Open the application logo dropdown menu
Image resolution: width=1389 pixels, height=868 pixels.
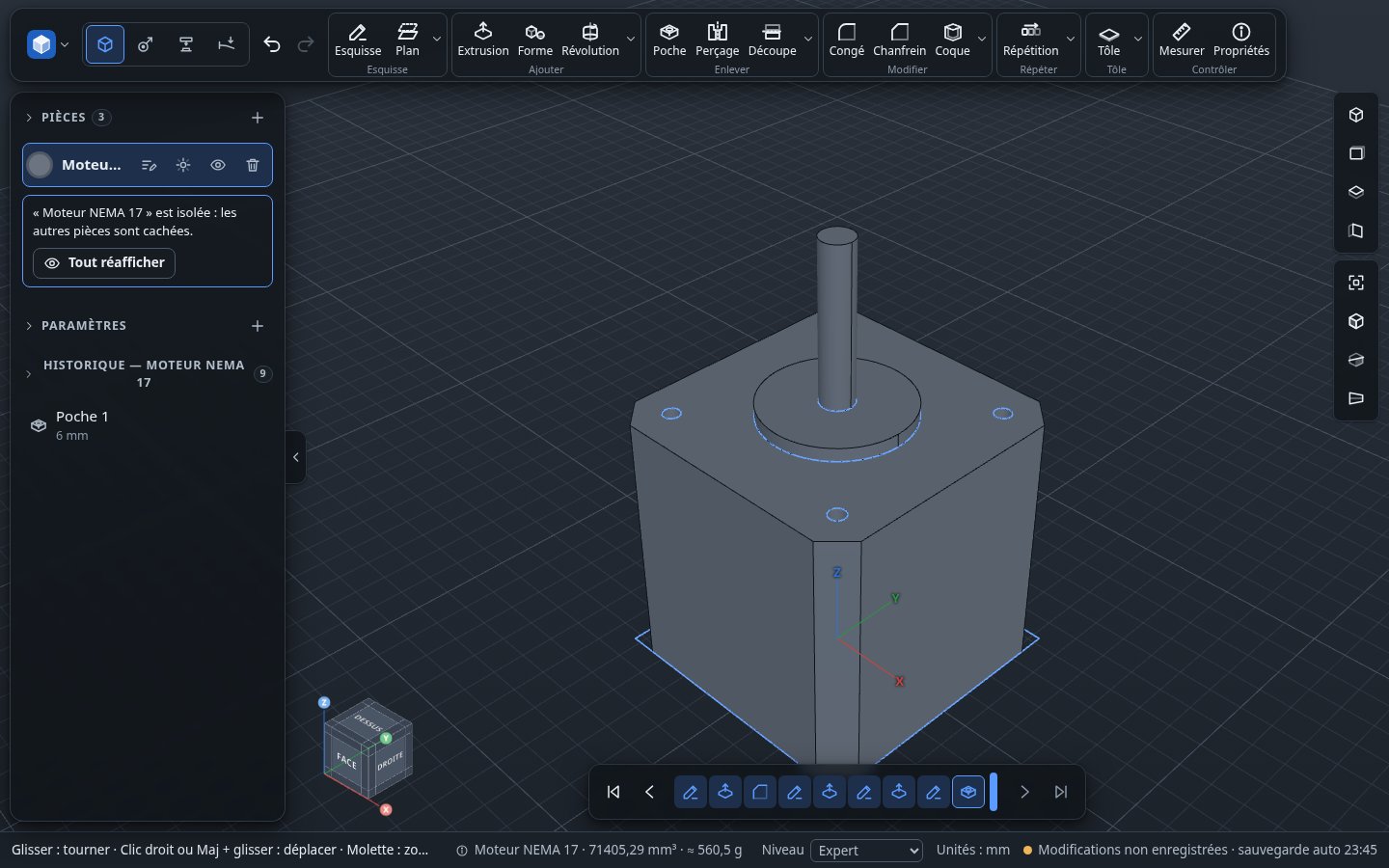tap(49, 44)
